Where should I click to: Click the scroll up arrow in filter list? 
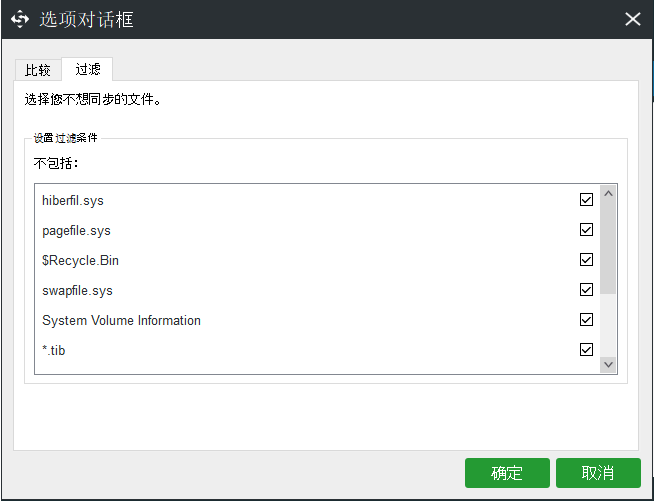pos(608,193)
